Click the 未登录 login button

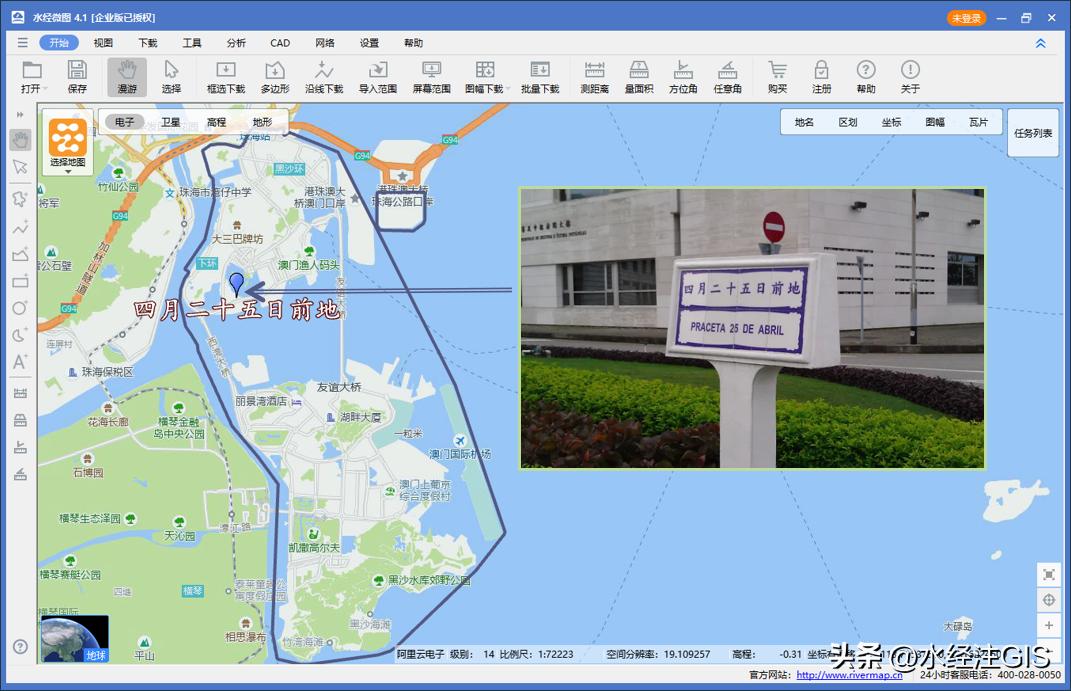[966, 18]
